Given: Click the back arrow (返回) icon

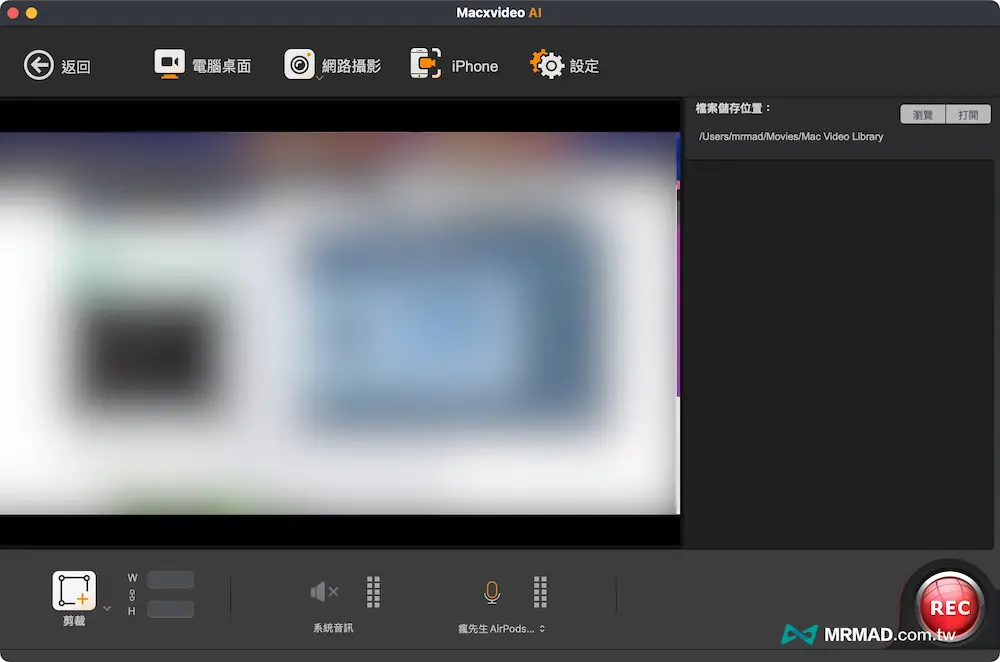Looking at the screenshot, I should coord(39,66).
